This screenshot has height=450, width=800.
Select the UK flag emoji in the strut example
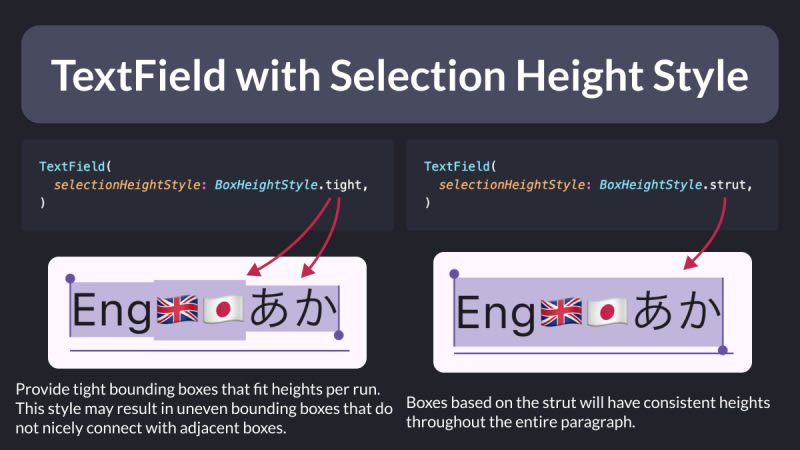click(x=562, y=314)
